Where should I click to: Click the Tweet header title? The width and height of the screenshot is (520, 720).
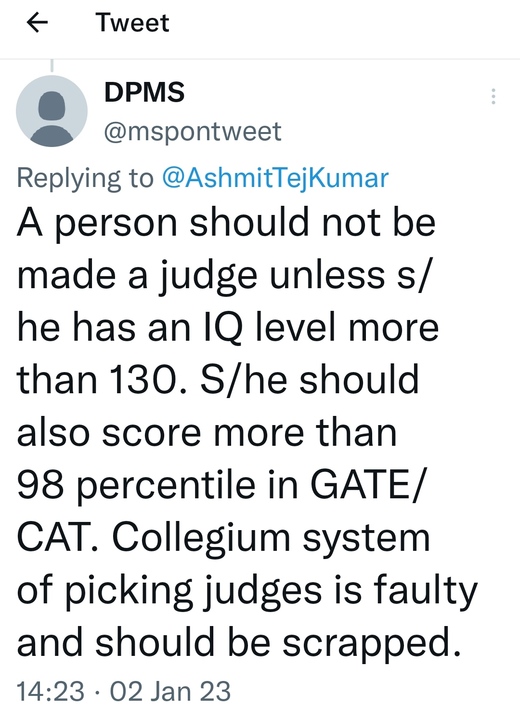132,22
